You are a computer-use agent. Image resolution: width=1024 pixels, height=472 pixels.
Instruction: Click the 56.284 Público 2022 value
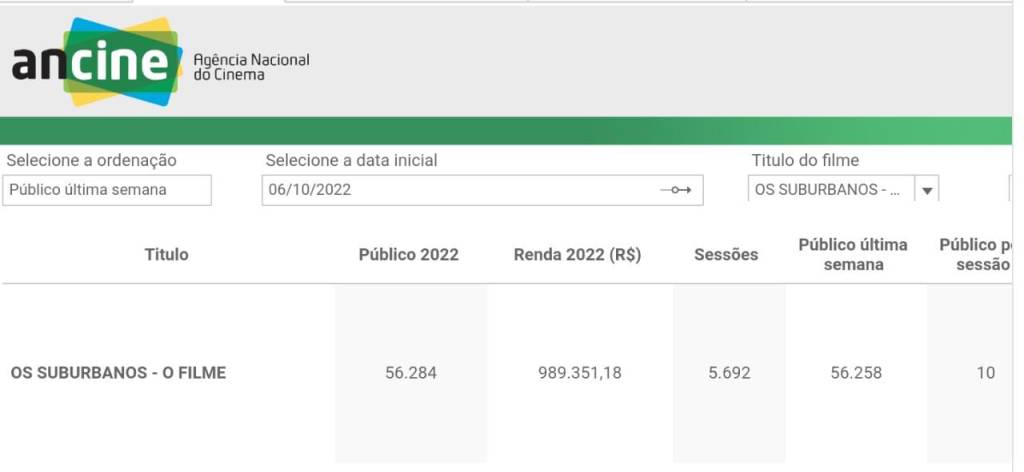tap(411, 373)
